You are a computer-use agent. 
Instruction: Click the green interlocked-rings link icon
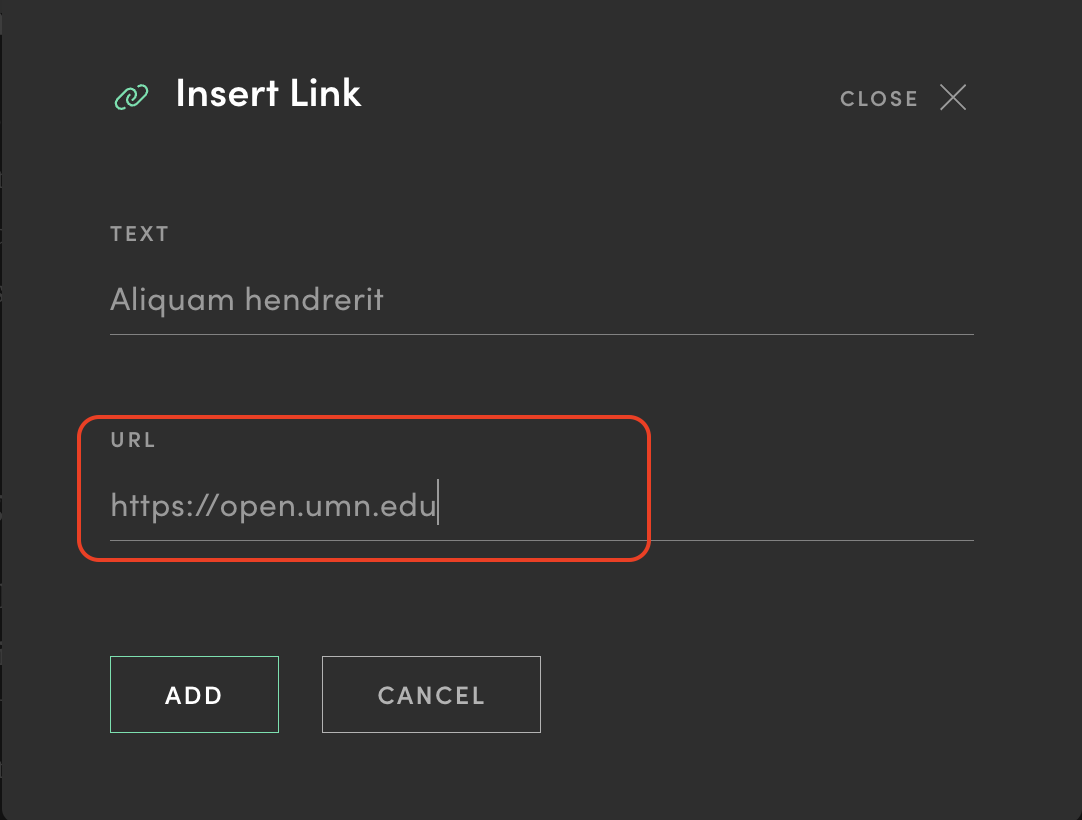(131, 98)
